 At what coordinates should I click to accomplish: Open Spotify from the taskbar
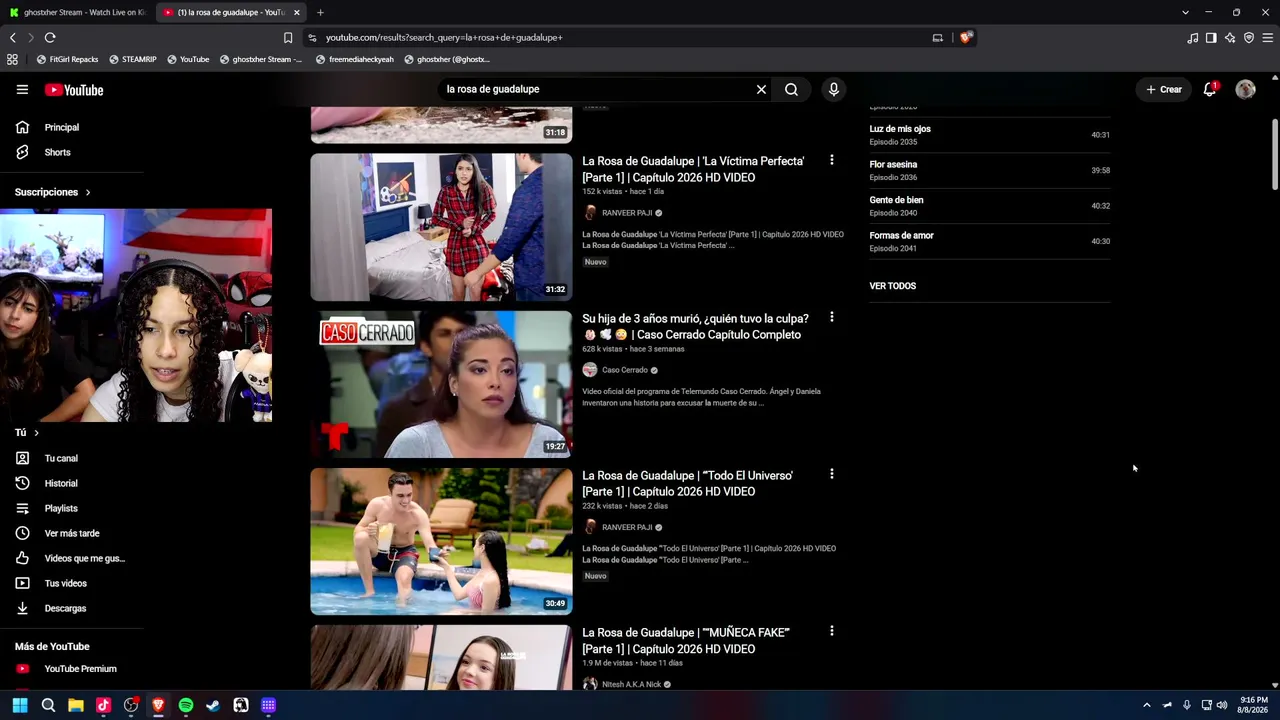pyautogui.click(x=186, y=705)
